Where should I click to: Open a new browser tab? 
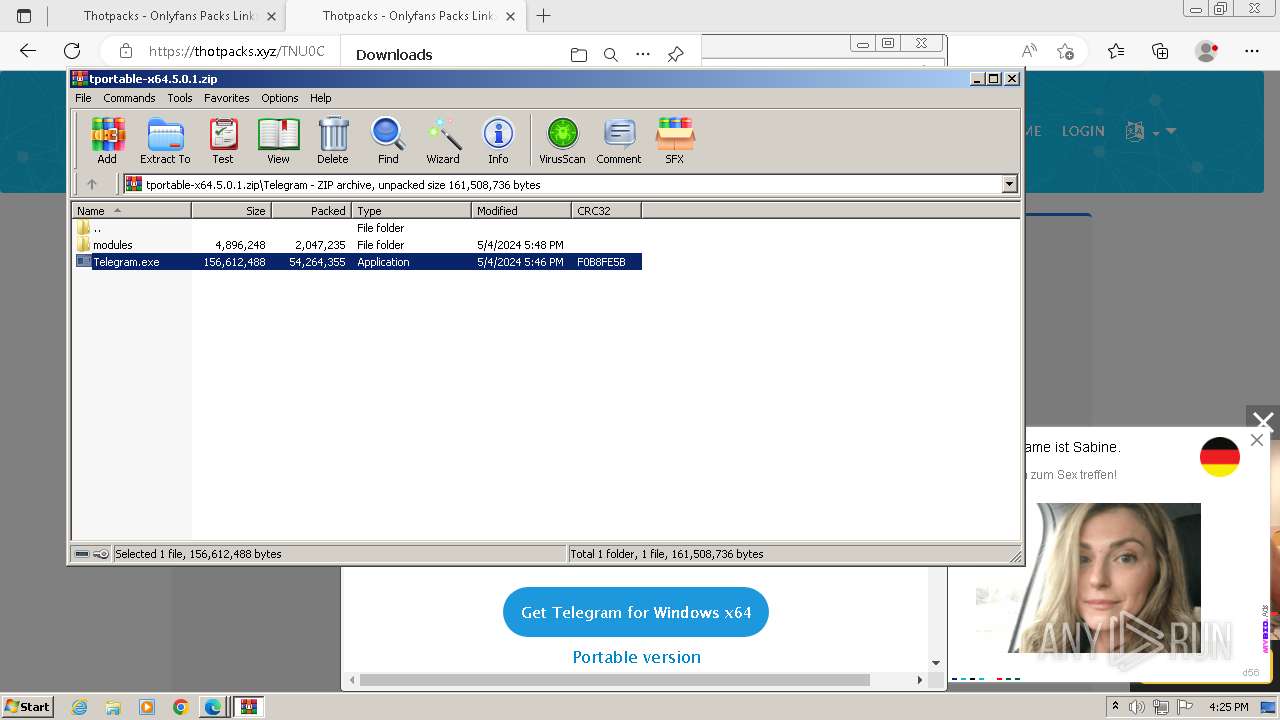click(543, 16)
